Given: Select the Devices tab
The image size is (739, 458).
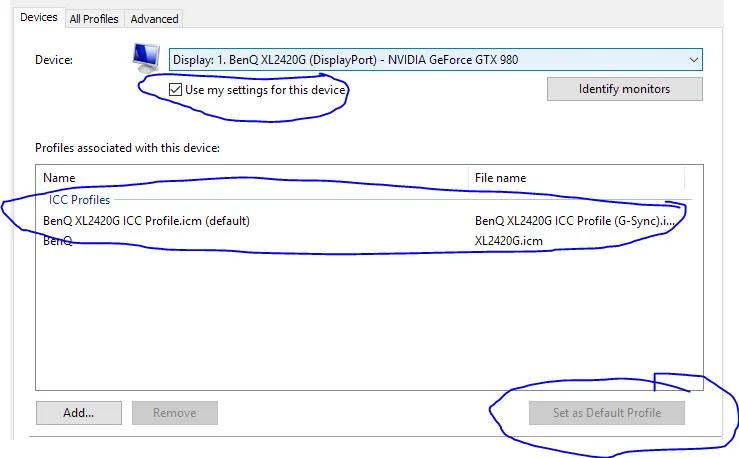Looking at the screenshot, I should tap(38, 17).
